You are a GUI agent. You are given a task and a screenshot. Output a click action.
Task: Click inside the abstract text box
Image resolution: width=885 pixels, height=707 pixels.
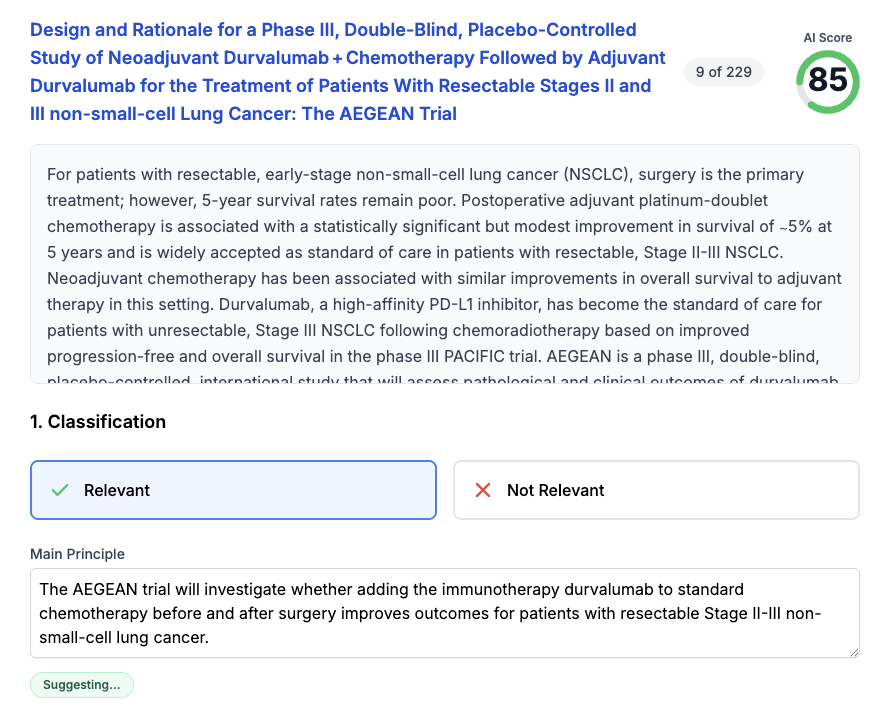tap(444, 264)
